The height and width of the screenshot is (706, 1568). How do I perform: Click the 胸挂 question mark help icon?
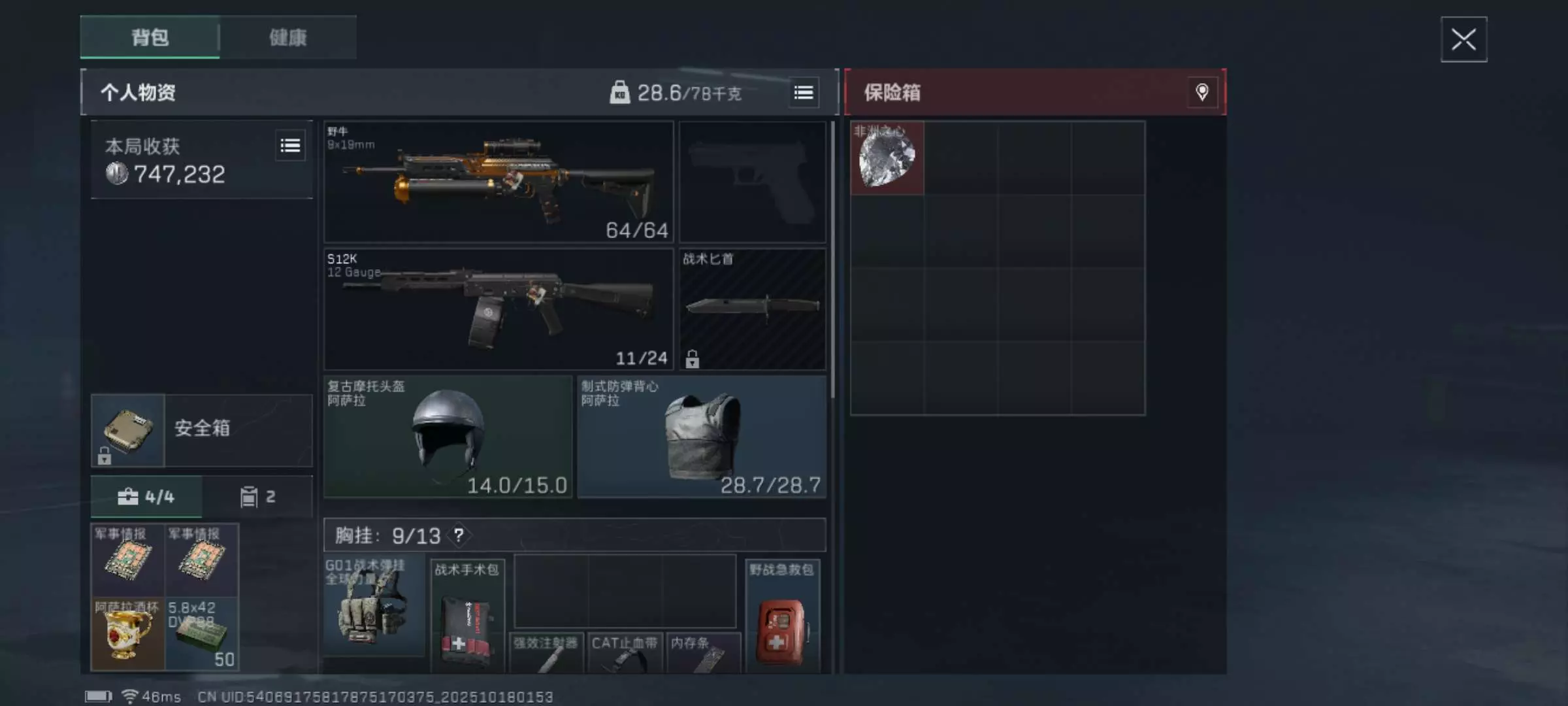click(x=459, y=535)
